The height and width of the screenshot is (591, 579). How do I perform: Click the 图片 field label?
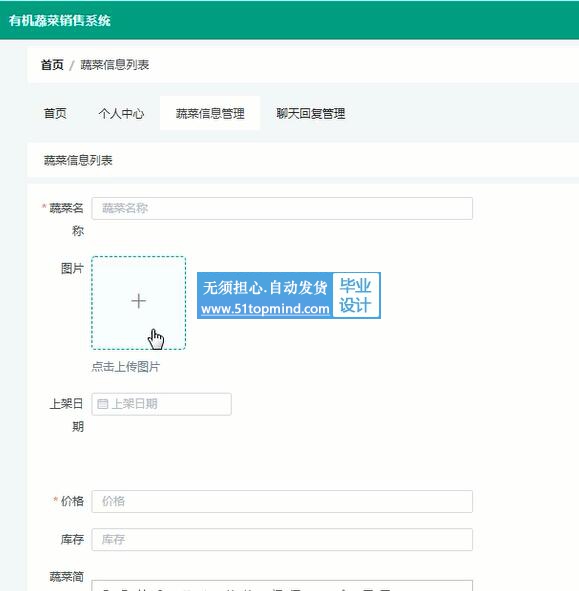(72, 269)
